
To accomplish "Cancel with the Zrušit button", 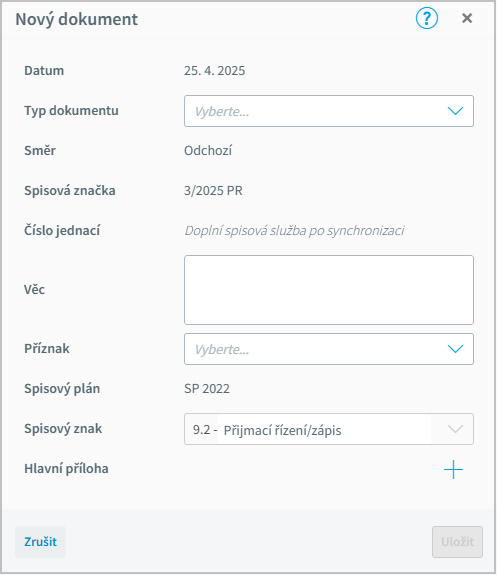I will tap(40, 542).
